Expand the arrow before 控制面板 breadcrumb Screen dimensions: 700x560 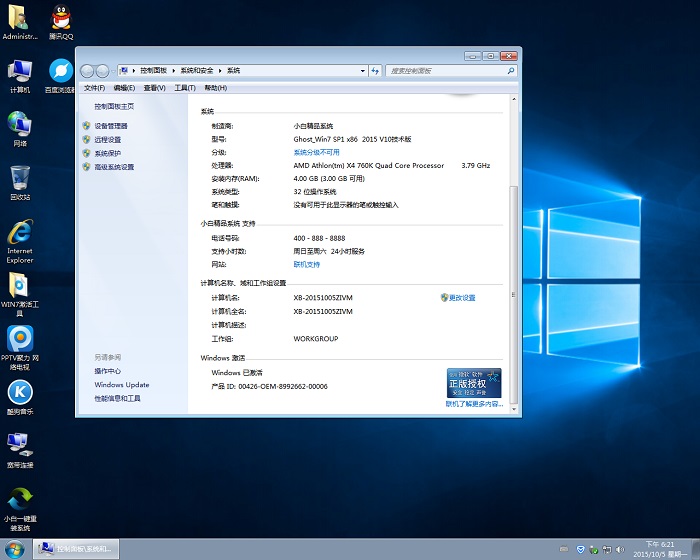[133, 71]
